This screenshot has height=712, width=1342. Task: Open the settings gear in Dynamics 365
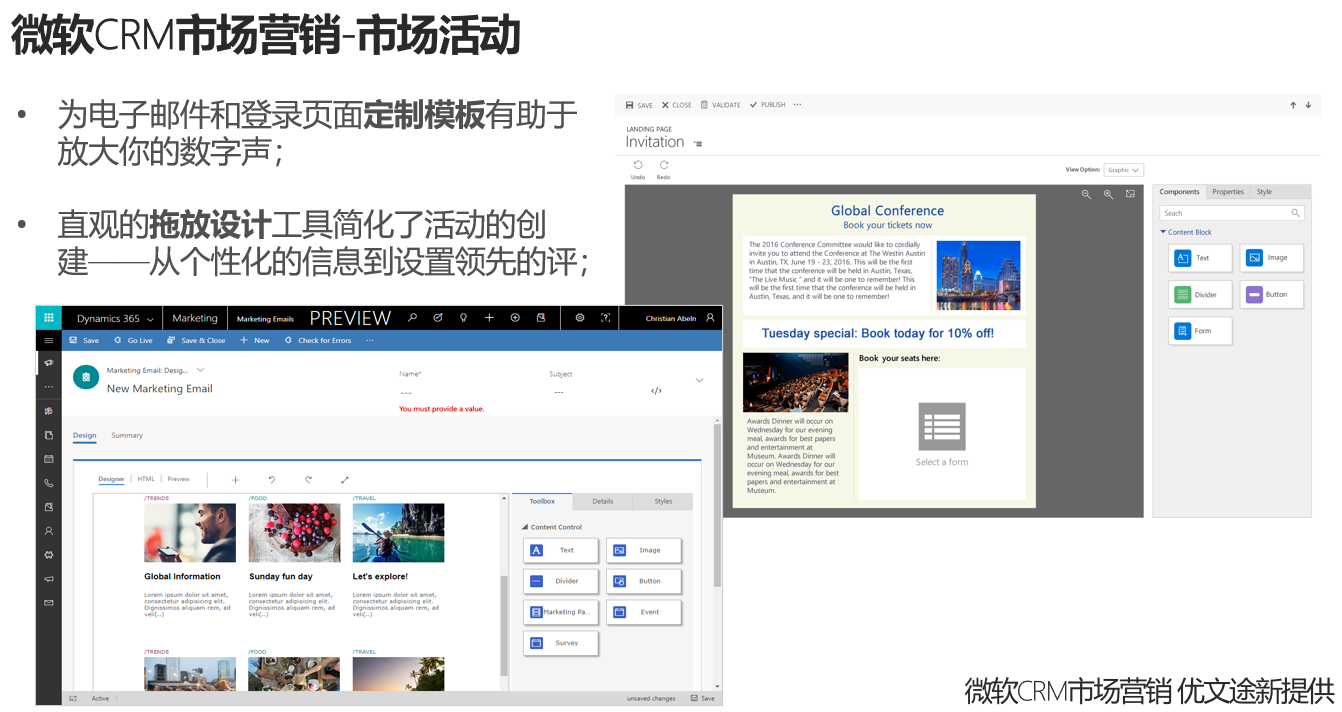579,318
